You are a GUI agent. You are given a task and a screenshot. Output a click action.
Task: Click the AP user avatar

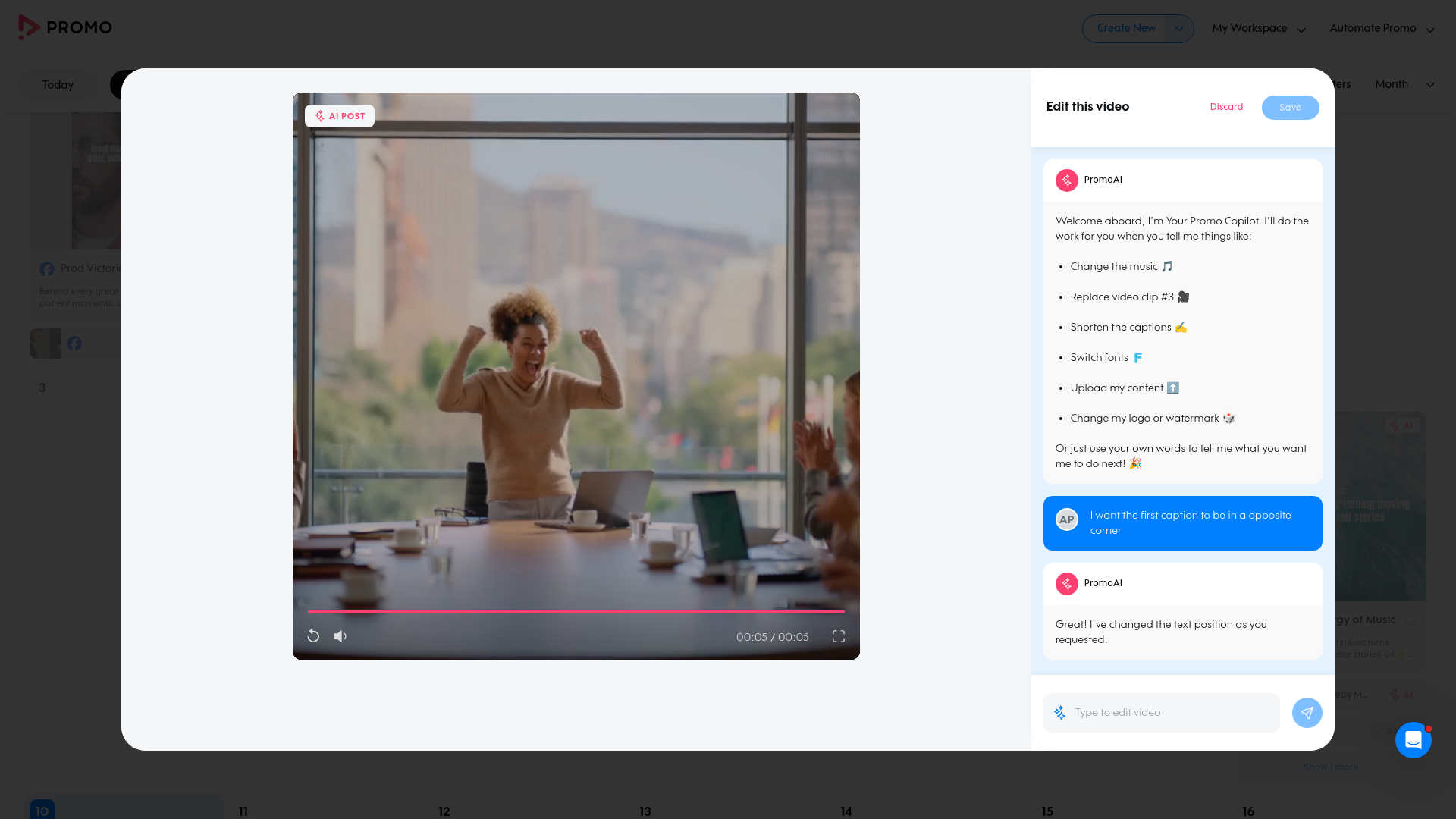point(1067,519)
